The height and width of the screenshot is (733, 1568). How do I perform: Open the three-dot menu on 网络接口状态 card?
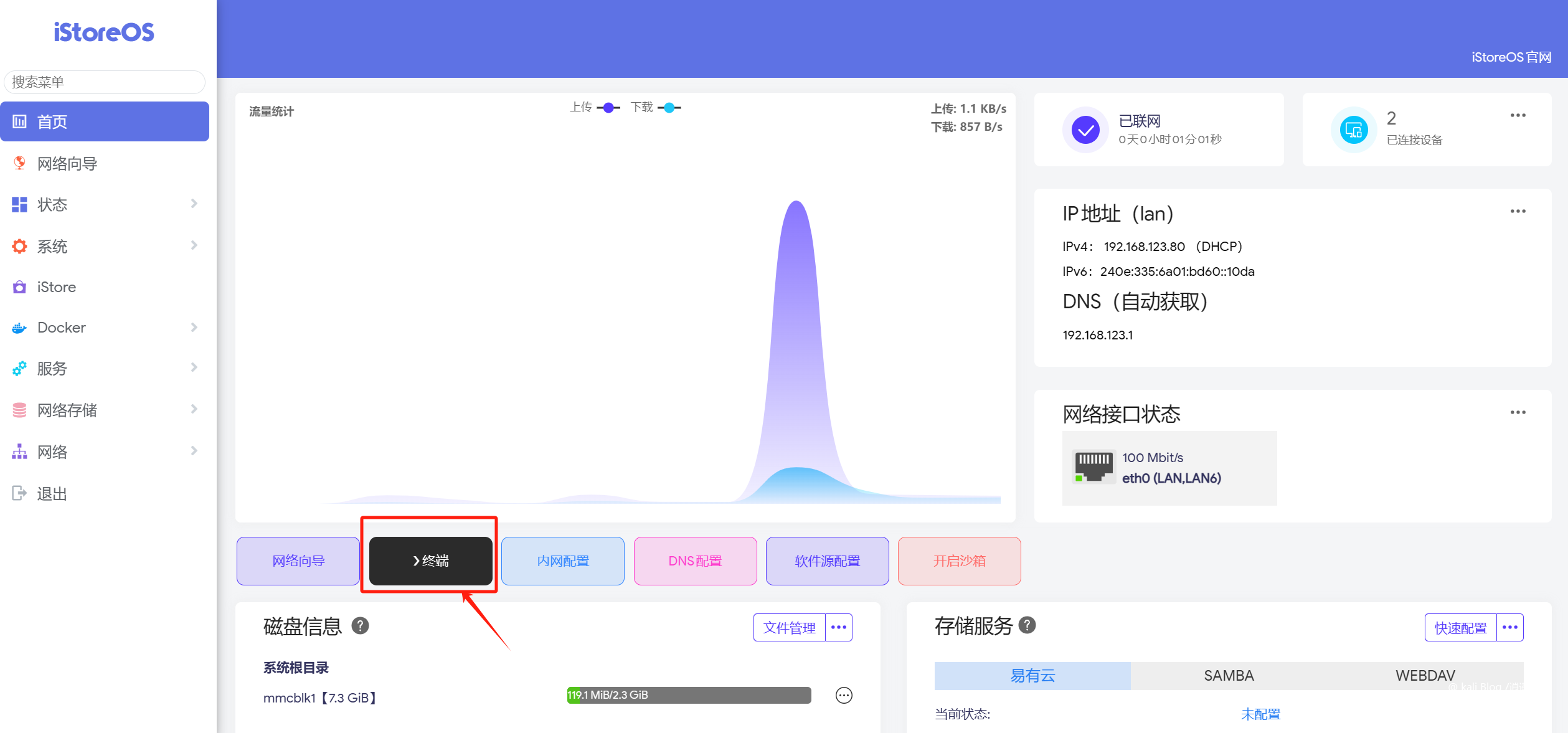1518,413
